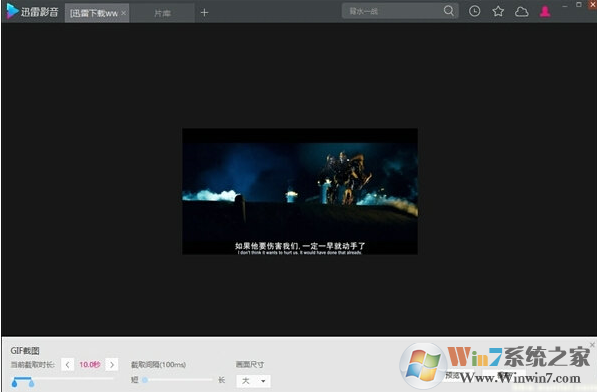Open the 画面尺寸 size dropdown showing 大

tap(254, 381)
